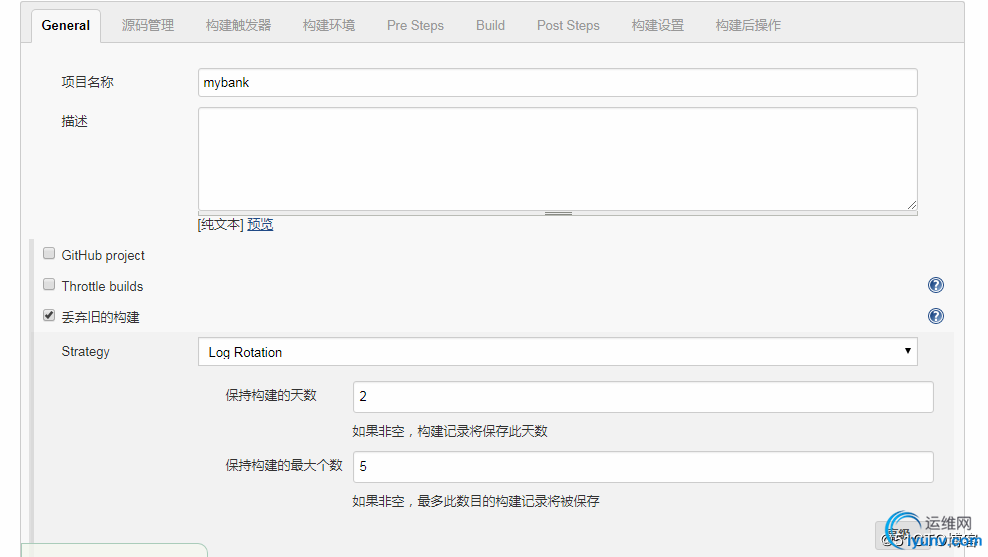The image size is (988, 557).
Task: Focus the 保持构建的天数 input field
Action: click(x=643, y=397)
